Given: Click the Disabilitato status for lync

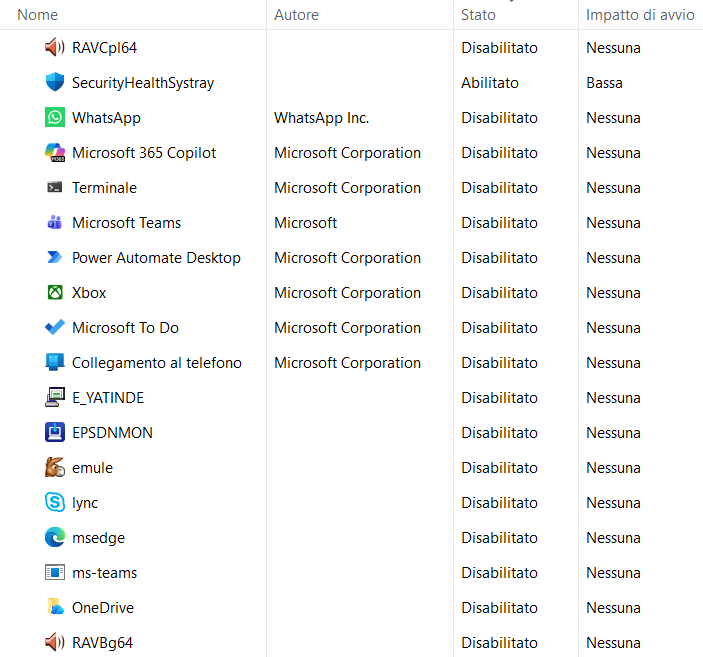Looking at the screenshot, I should [499, 502].
